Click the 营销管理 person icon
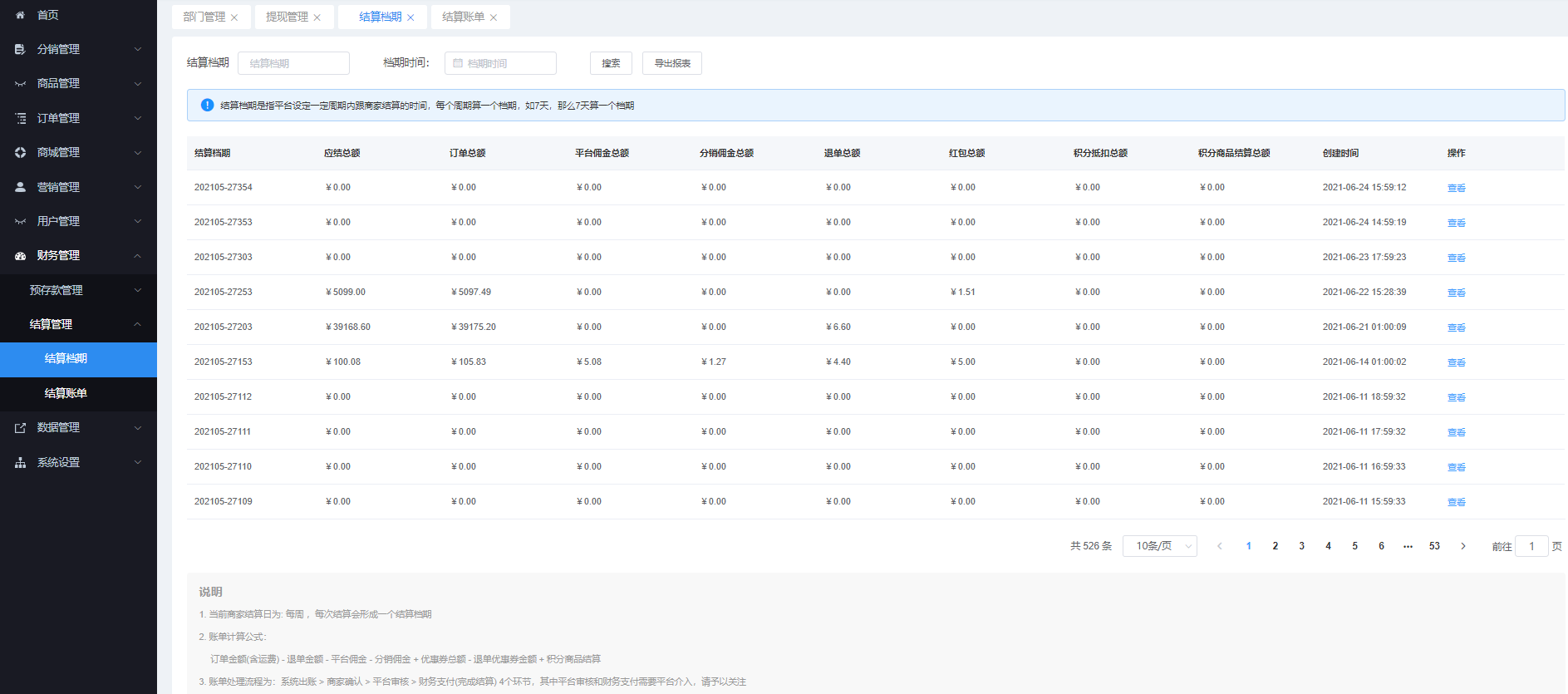The height and width of the screenshot is (694, 1568). click(x=20, y=188)
